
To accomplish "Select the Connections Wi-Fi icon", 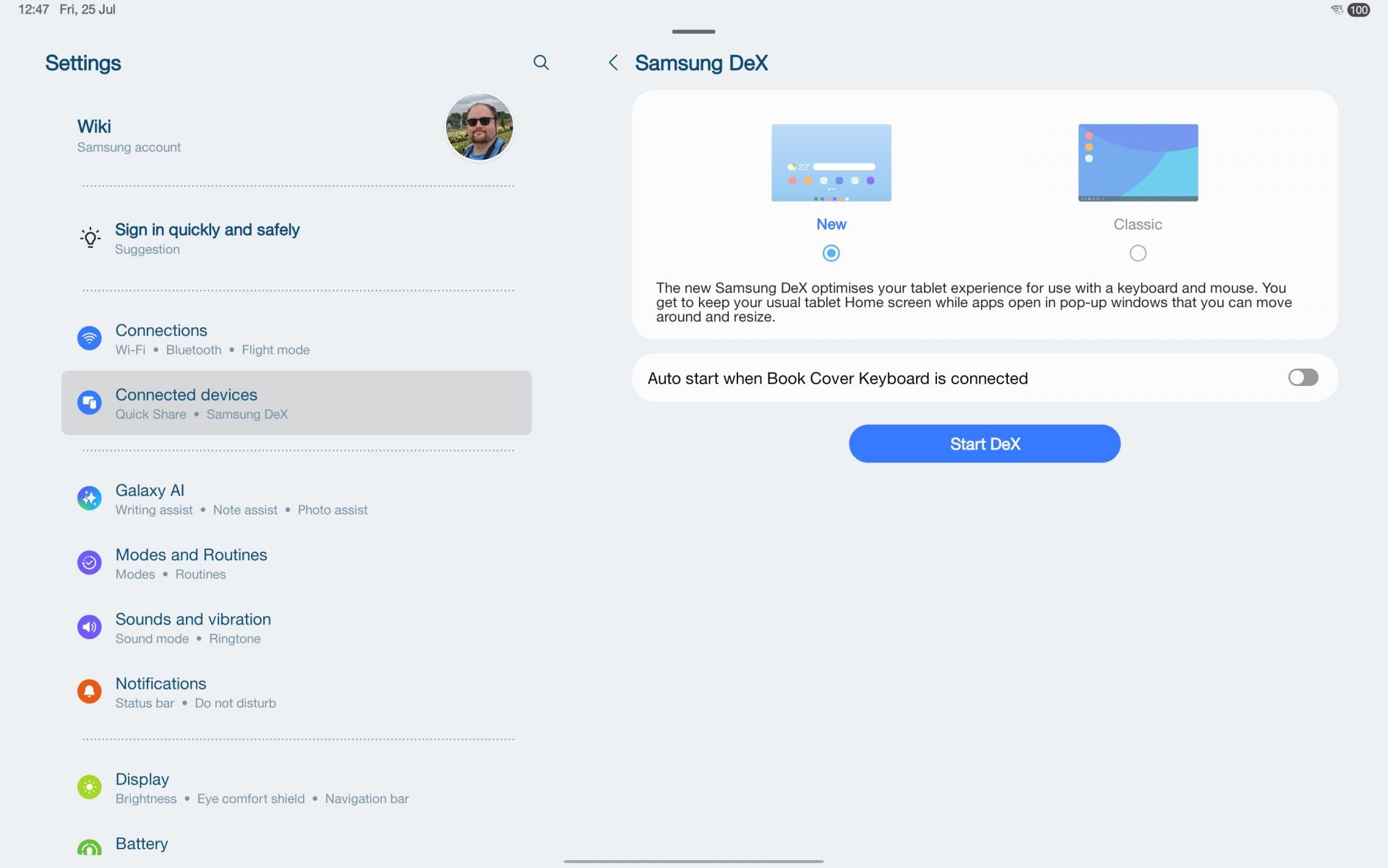I will [x=89, y=338].
